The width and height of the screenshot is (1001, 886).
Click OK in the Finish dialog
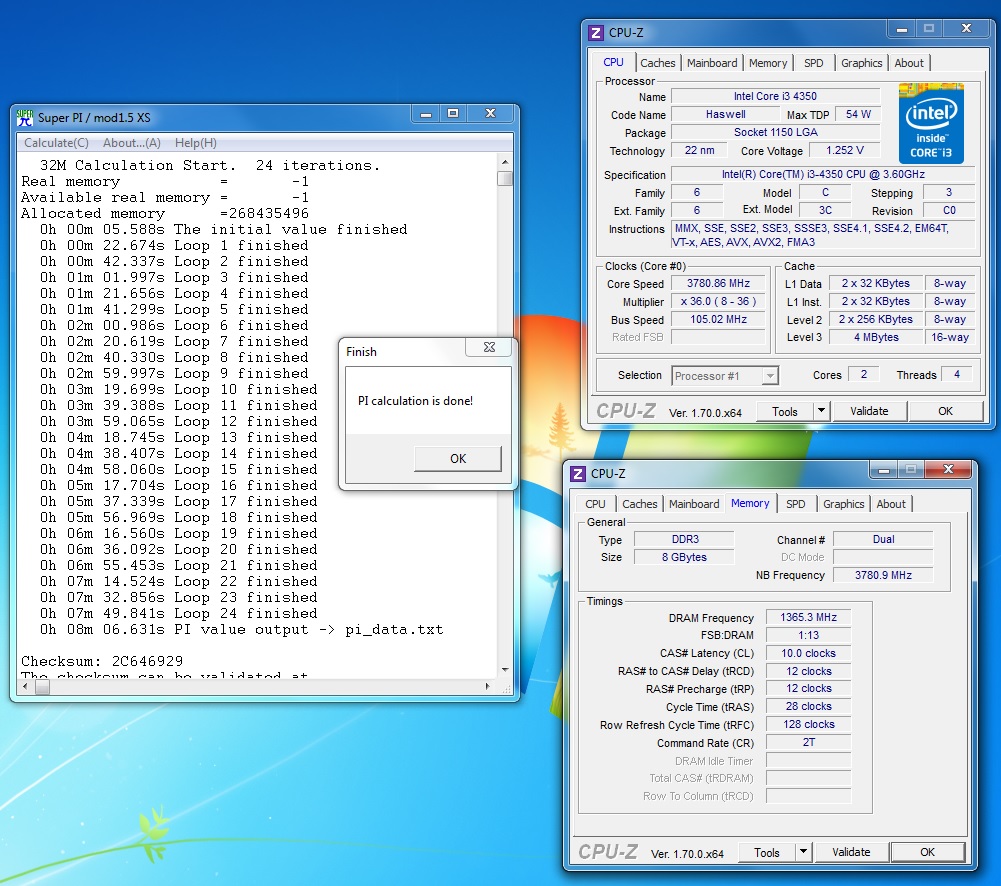[x=458, y=459]
